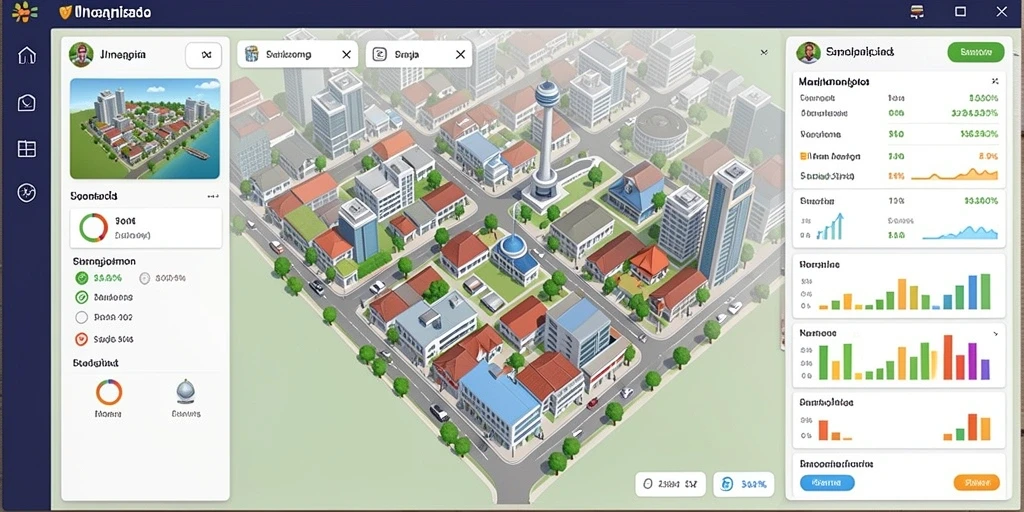The height and width of the screenshot is (512, 1024).
Task: Toggle the grey circle option beside the green one
Action: [x=145, y=278]
